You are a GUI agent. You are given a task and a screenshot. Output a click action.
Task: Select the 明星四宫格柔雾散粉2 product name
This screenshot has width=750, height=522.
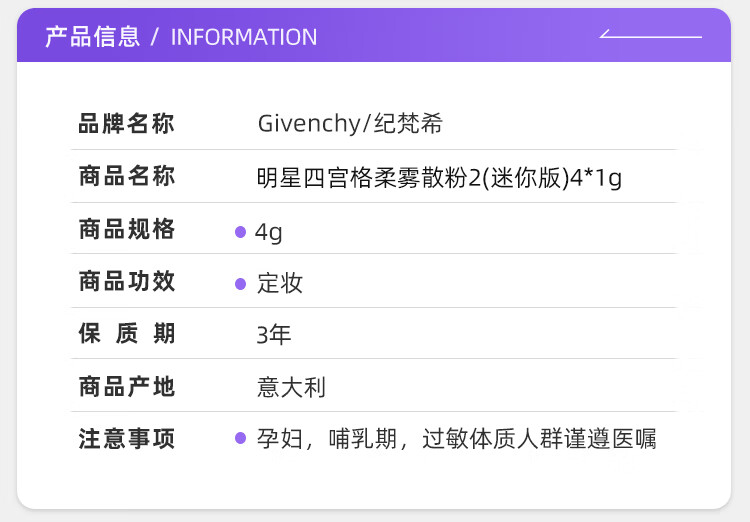[440, 178]
